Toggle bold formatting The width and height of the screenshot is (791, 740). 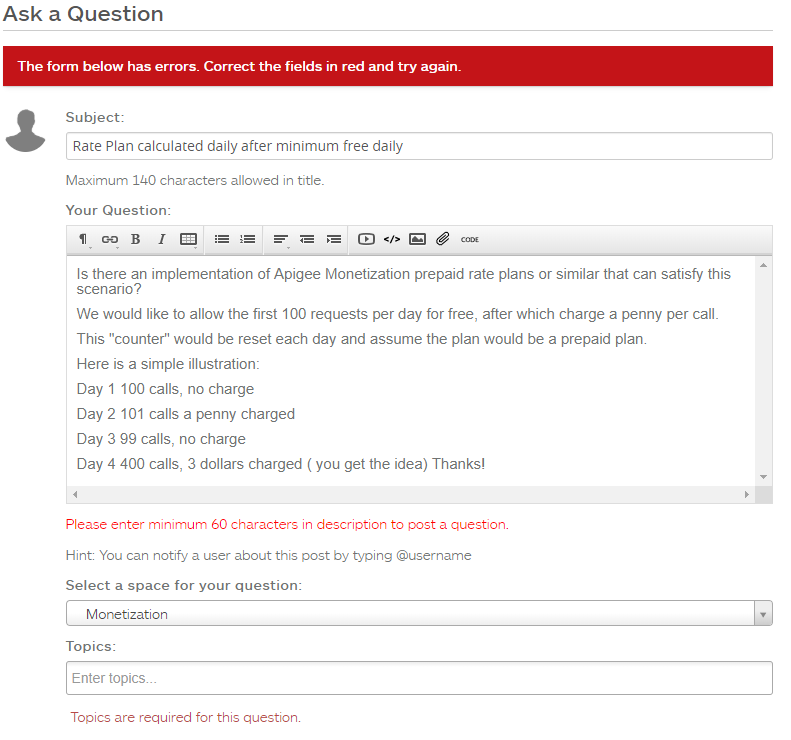pyautogui.click(x=135, y=239)
